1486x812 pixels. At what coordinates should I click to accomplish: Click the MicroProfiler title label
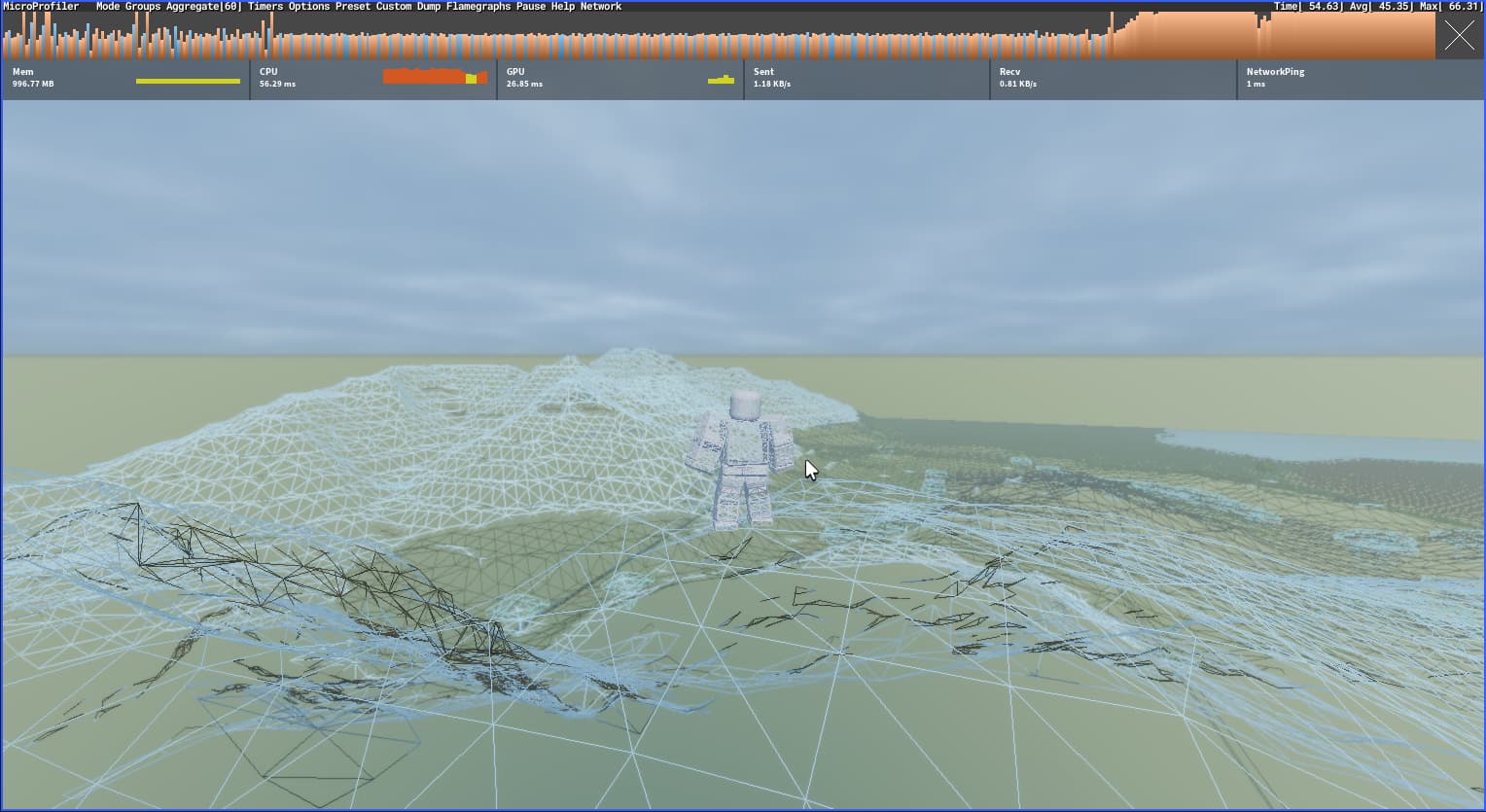pos(41,7)
